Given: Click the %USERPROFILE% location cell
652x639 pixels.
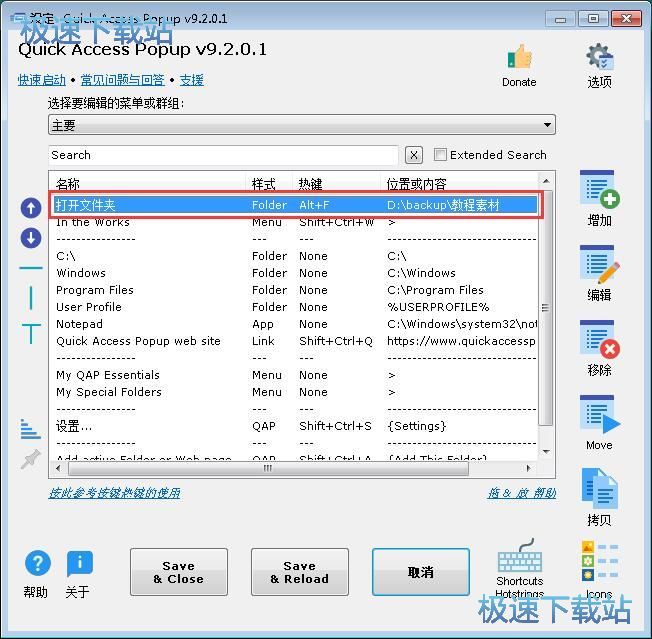Looking at the screenshot, I should tap(438, 307).
